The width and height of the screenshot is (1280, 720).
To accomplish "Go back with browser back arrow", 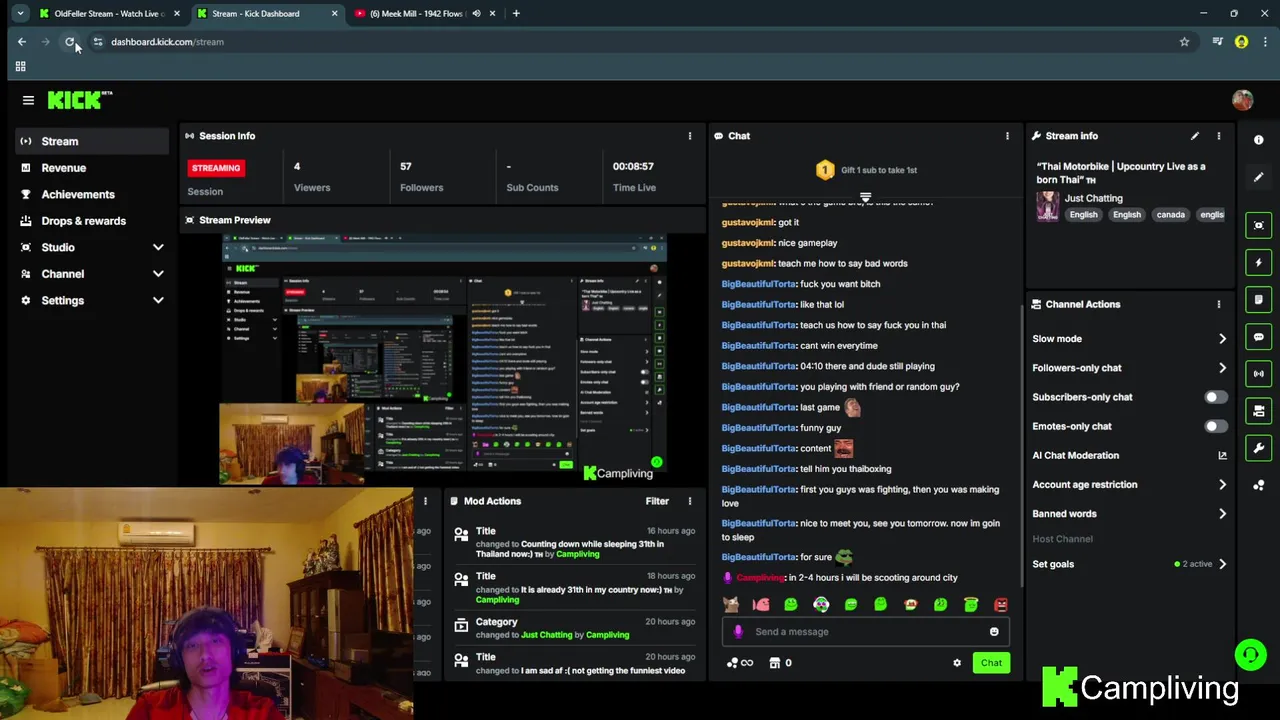I will (x=22, y=42).
